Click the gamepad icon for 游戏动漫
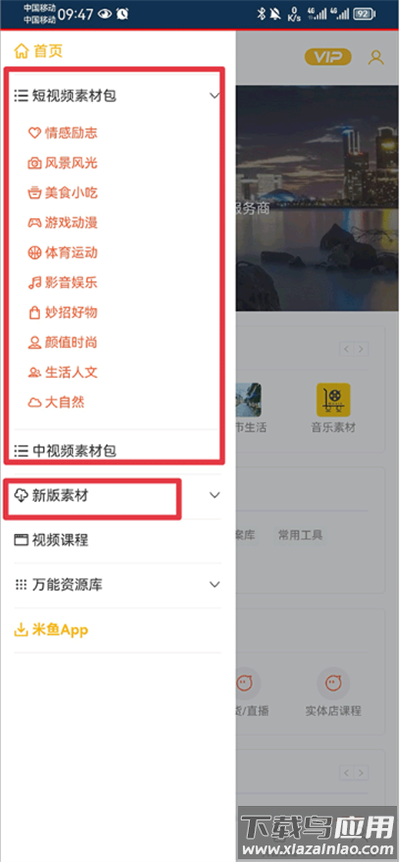Image resolution: width=400 pixels, height=862 pixels. (35, 223)
